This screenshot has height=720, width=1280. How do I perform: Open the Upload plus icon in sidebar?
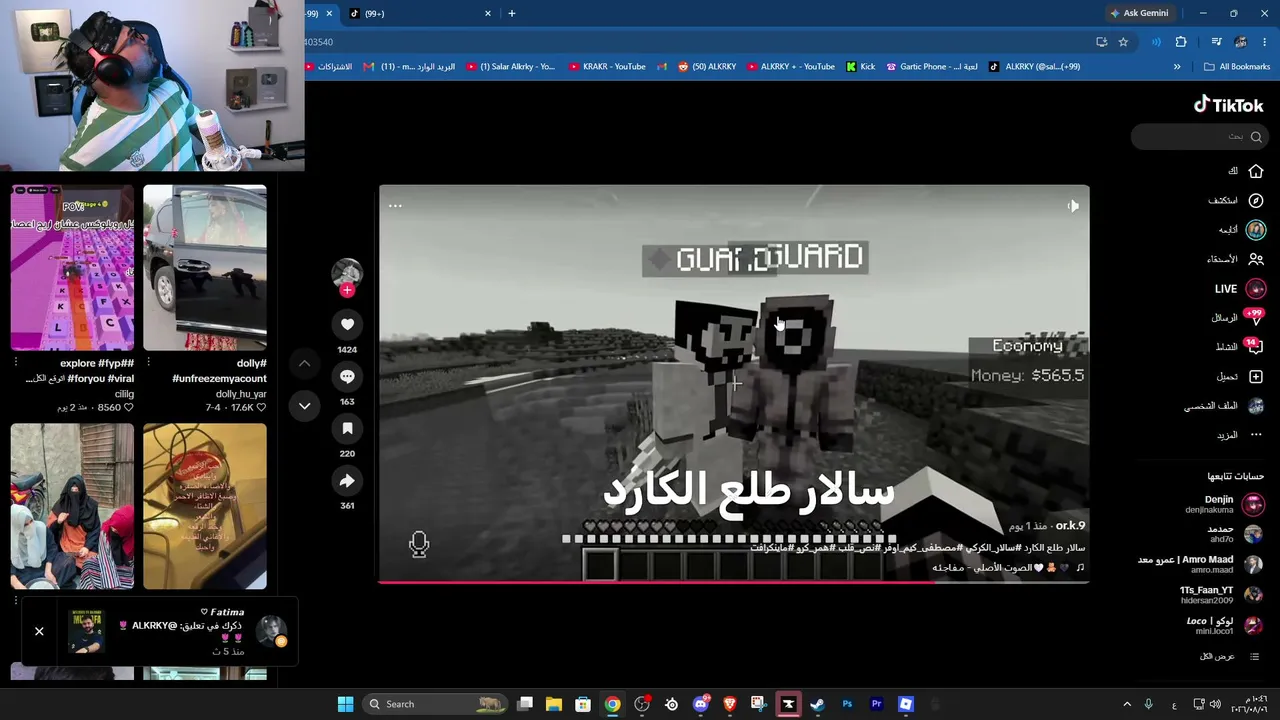pyautogui.click(x=1255, y=376)
